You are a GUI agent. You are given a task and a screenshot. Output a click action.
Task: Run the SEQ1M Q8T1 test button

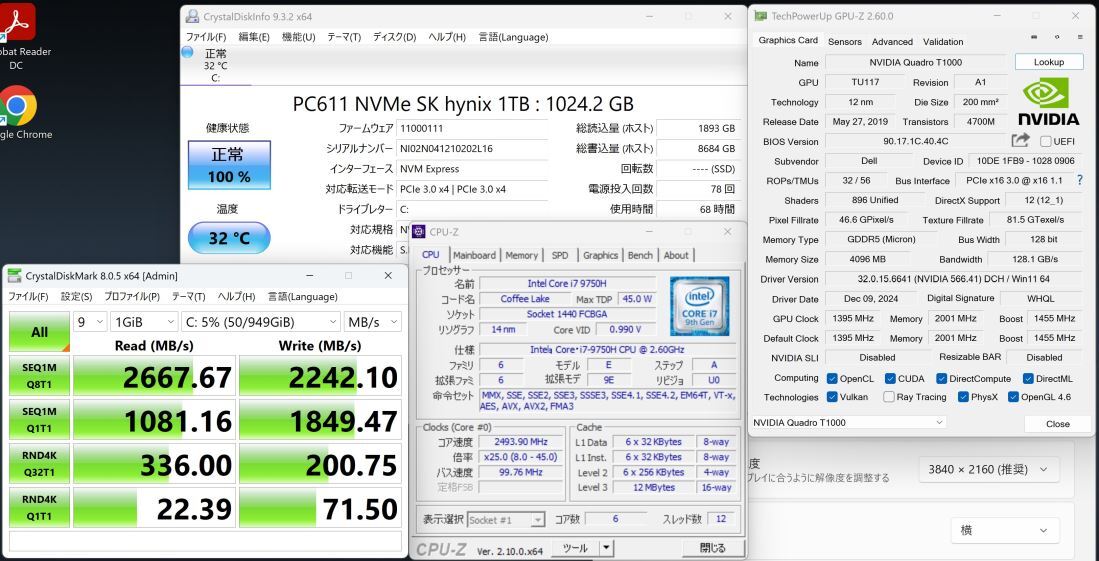point(39,377)
